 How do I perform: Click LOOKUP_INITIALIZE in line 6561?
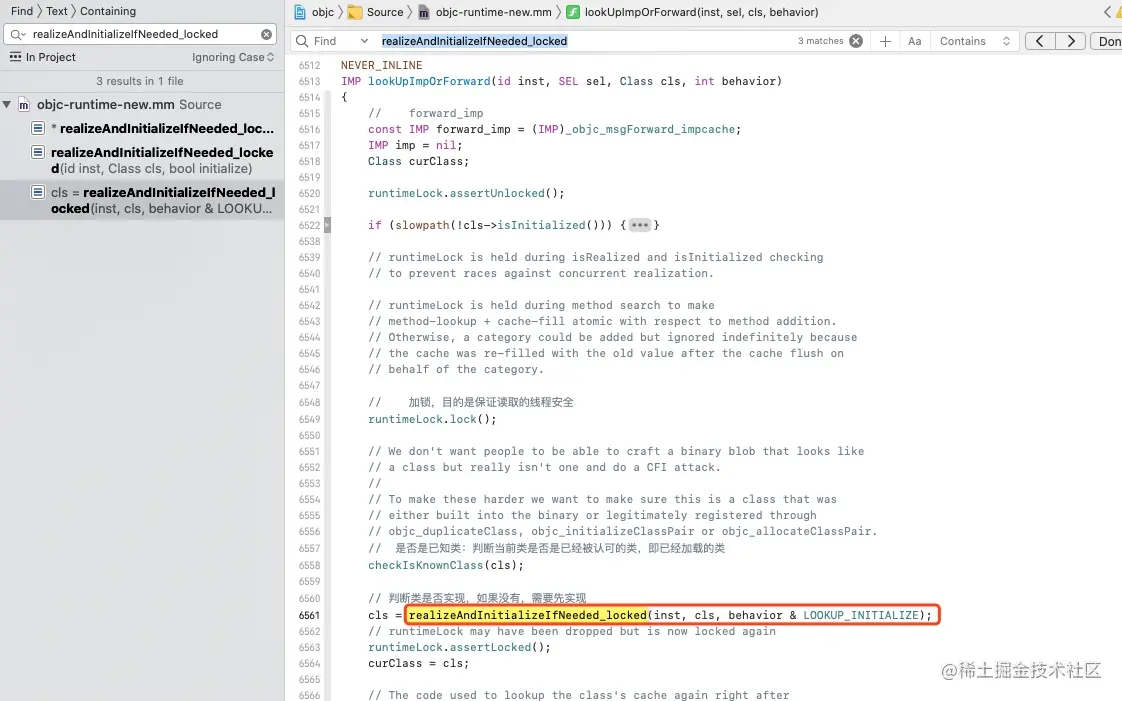click(861, 615)
